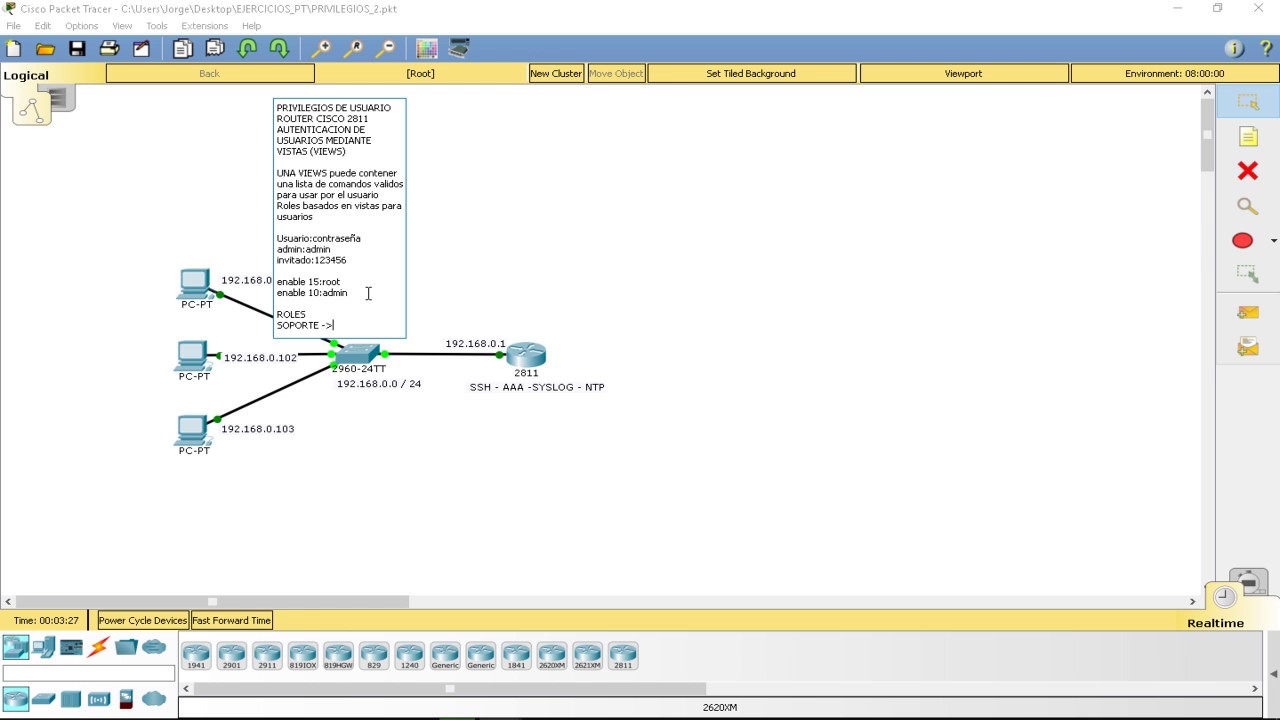The width and height of the screenshot is (1280, 720).
Task: Open the Extensions menu
Action: (x=204, y=26)
